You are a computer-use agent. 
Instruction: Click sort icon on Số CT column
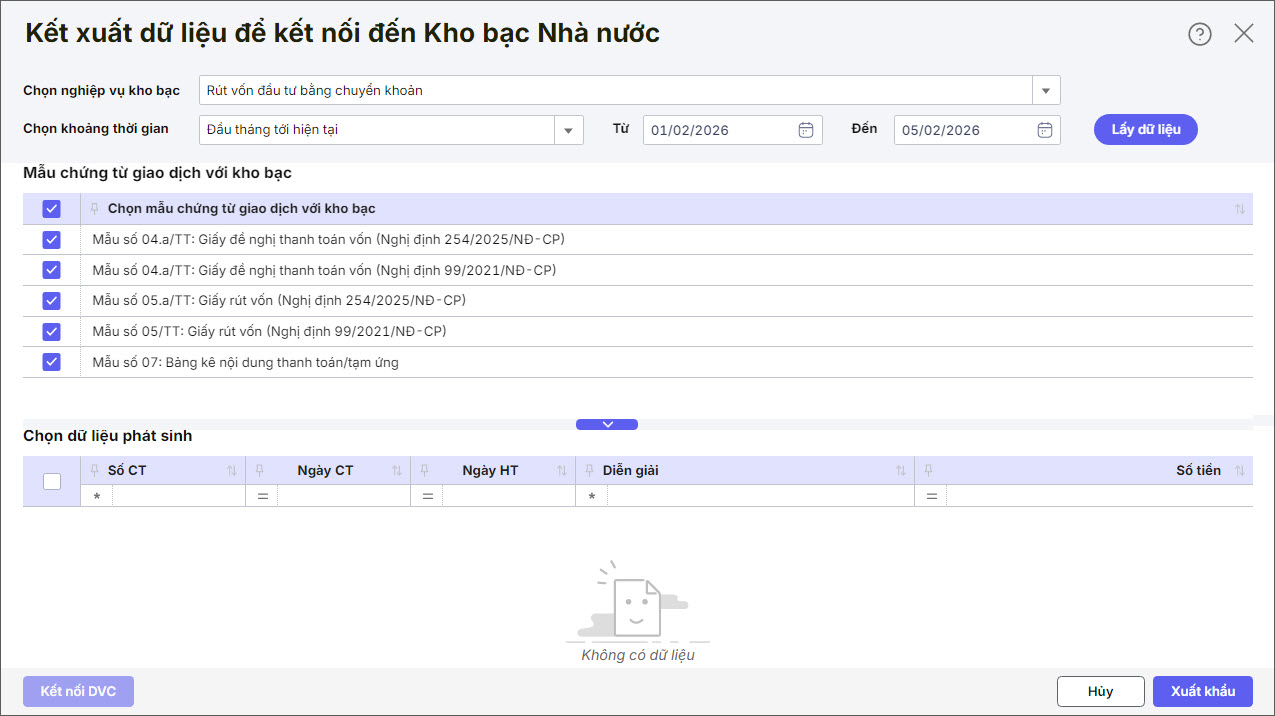(x=232, y=471)
